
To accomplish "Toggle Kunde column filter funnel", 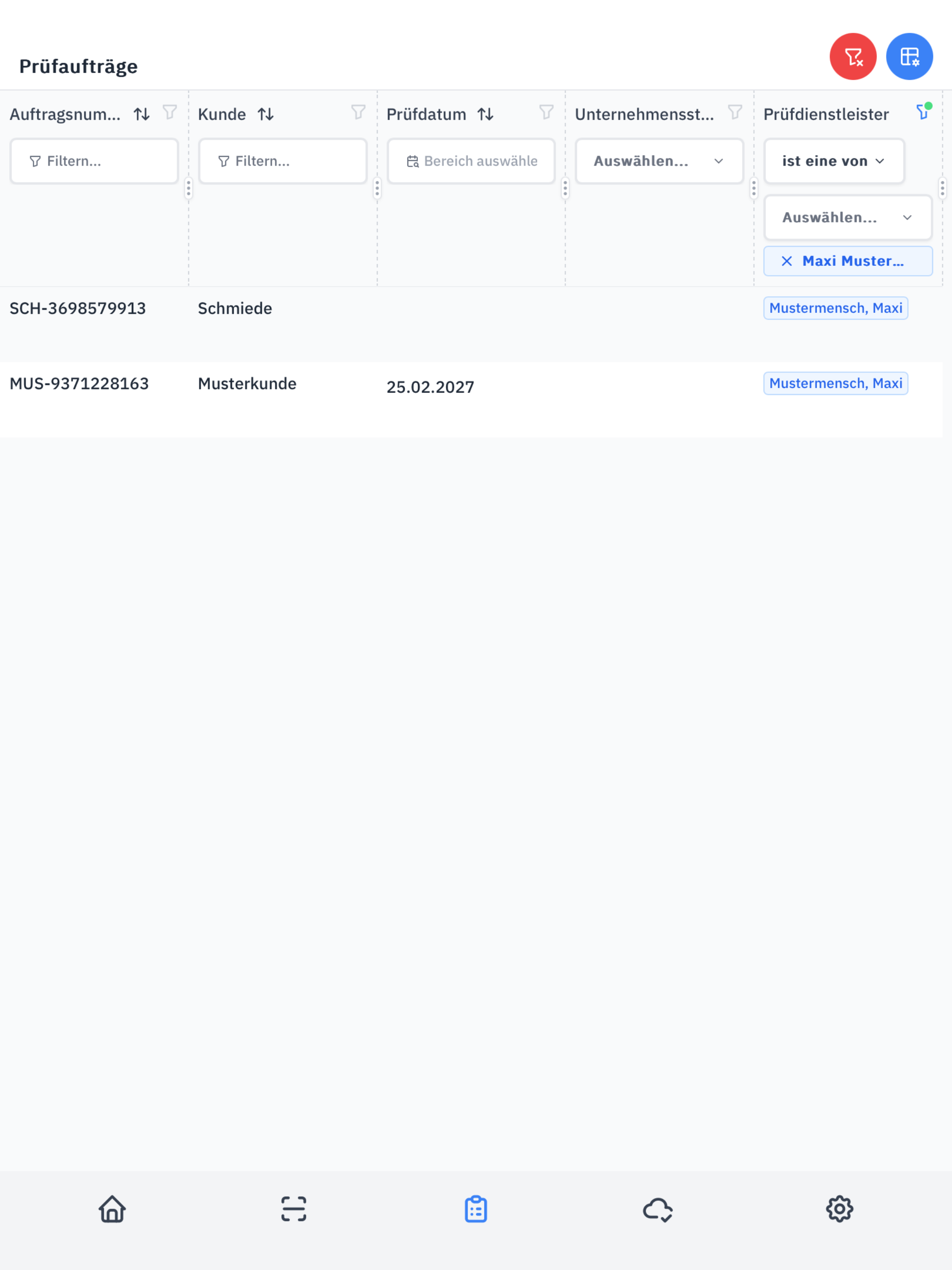I will click(358, 112).
